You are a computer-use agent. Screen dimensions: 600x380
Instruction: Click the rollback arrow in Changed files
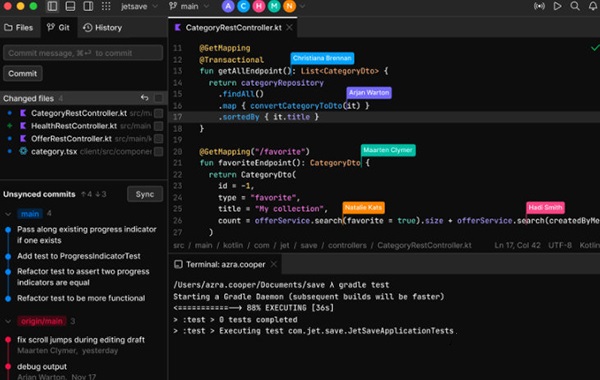click(x=144, y=98)
